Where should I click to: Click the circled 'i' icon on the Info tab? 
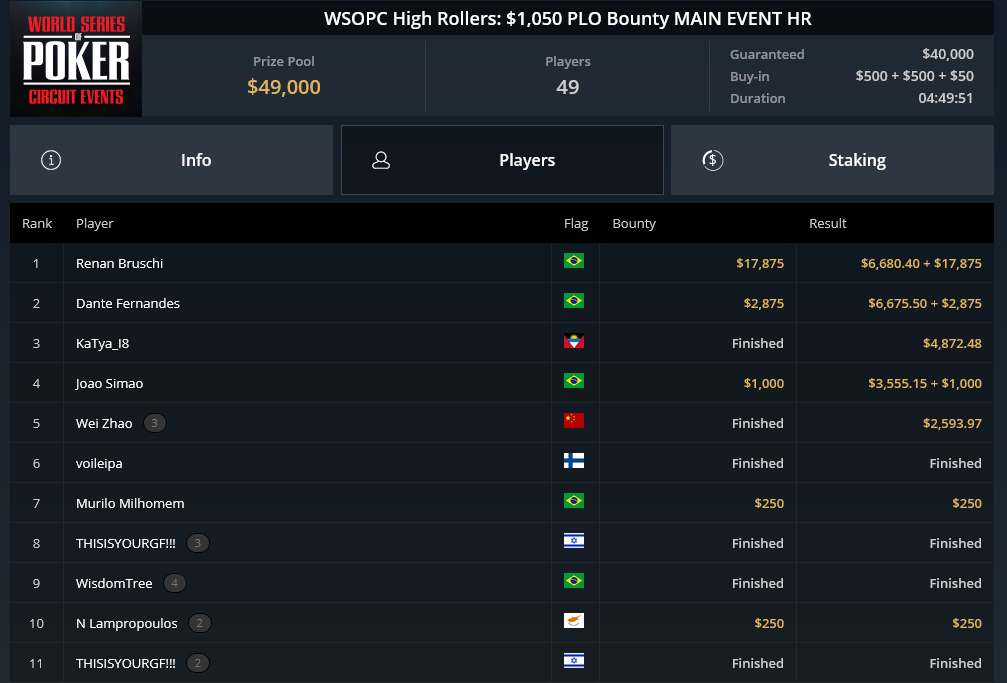(51, 160)
